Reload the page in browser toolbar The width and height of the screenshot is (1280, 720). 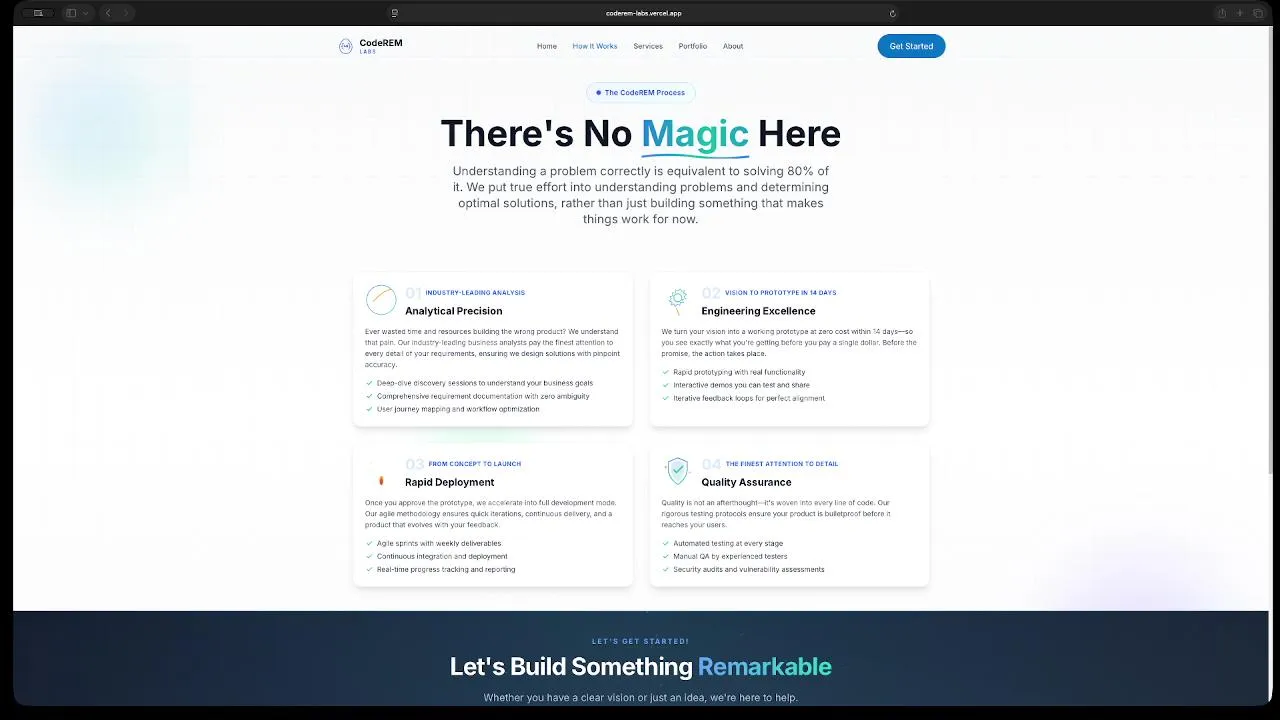pos(893,13)
